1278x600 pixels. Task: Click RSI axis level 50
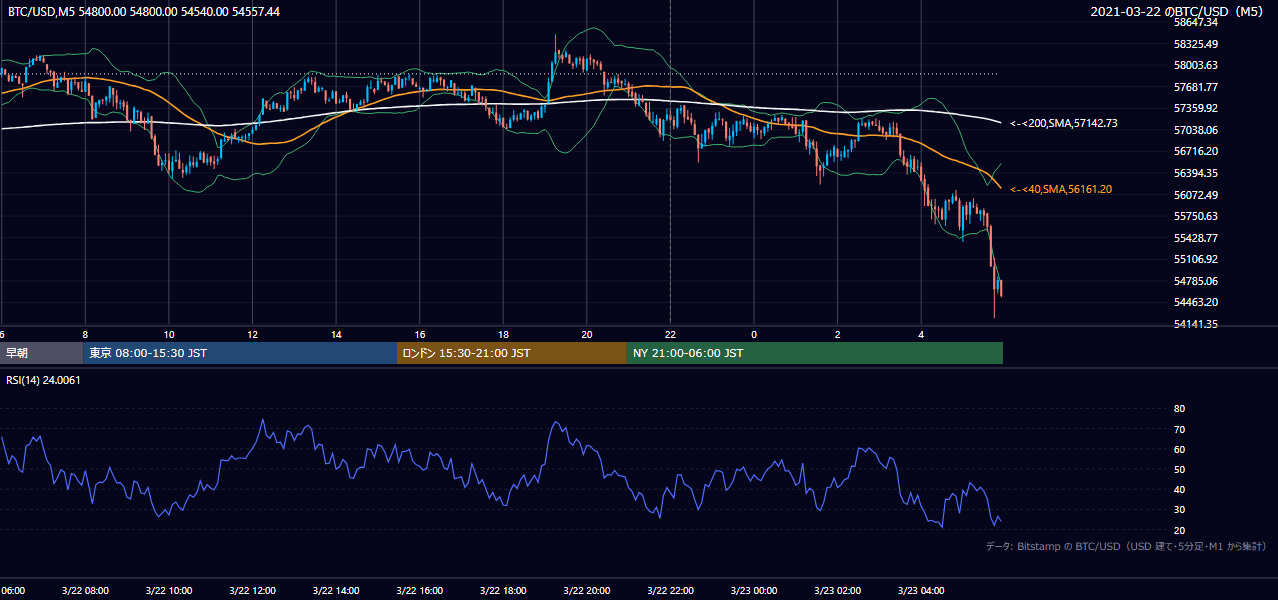(1179, 469)
